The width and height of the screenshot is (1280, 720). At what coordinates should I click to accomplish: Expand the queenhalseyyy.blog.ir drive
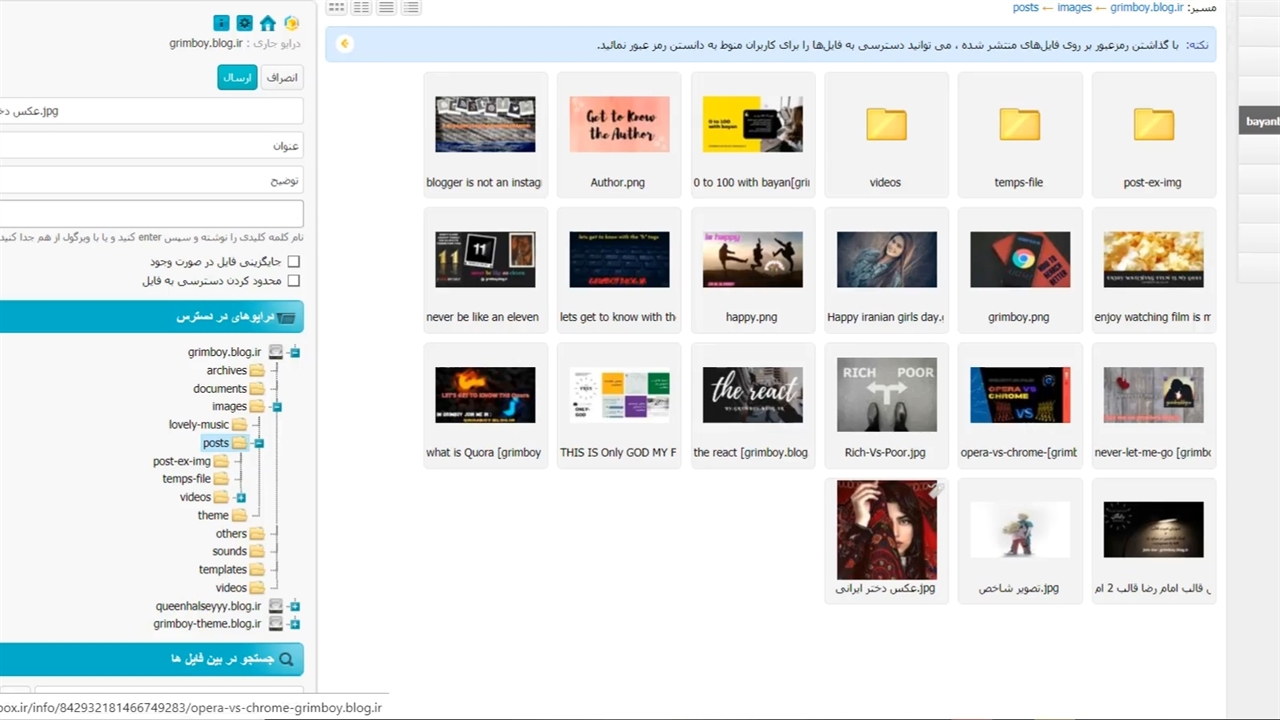coord(295,606)
